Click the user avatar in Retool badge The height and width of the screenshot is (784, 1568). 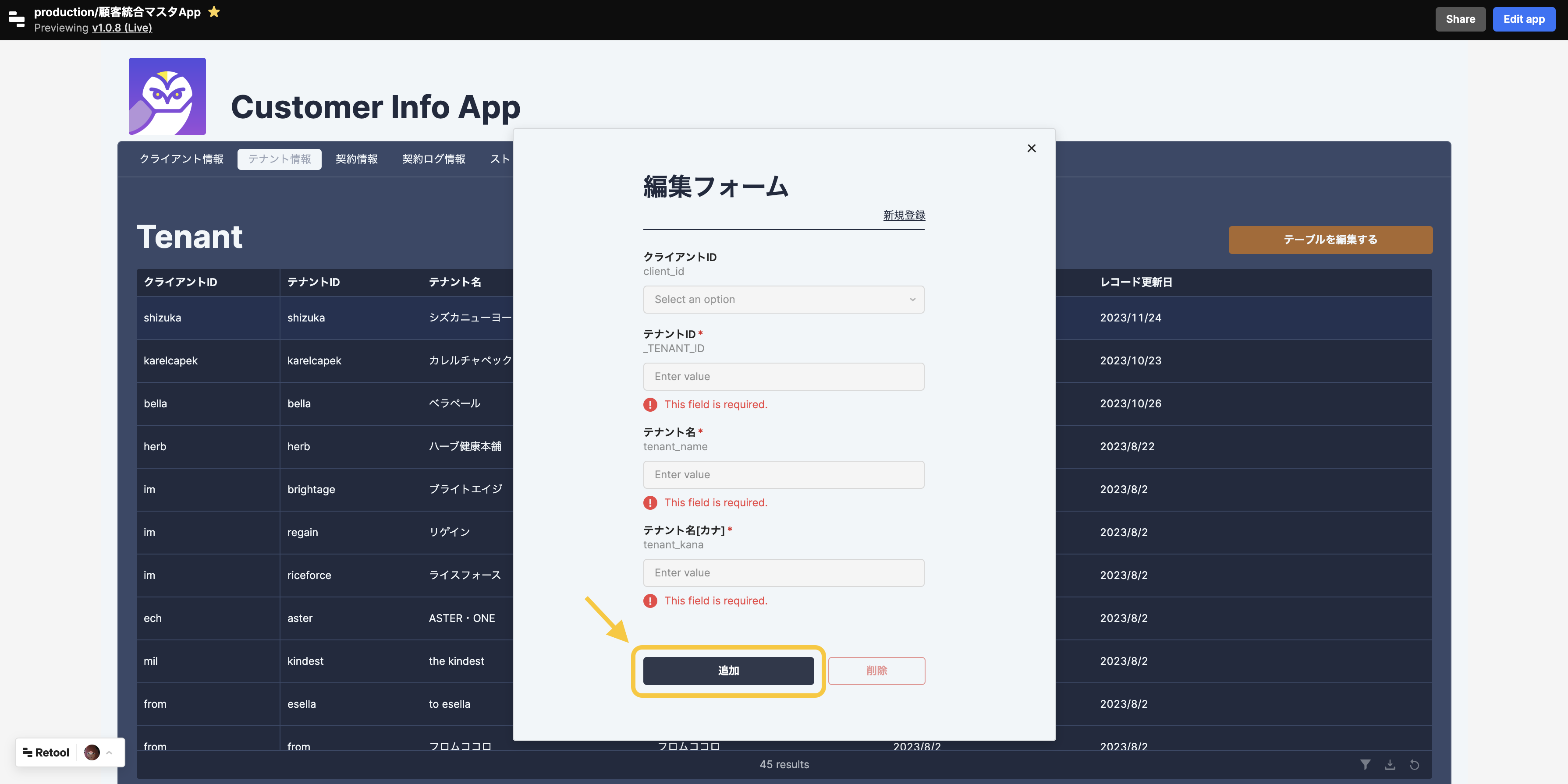[x=92, y=752]
